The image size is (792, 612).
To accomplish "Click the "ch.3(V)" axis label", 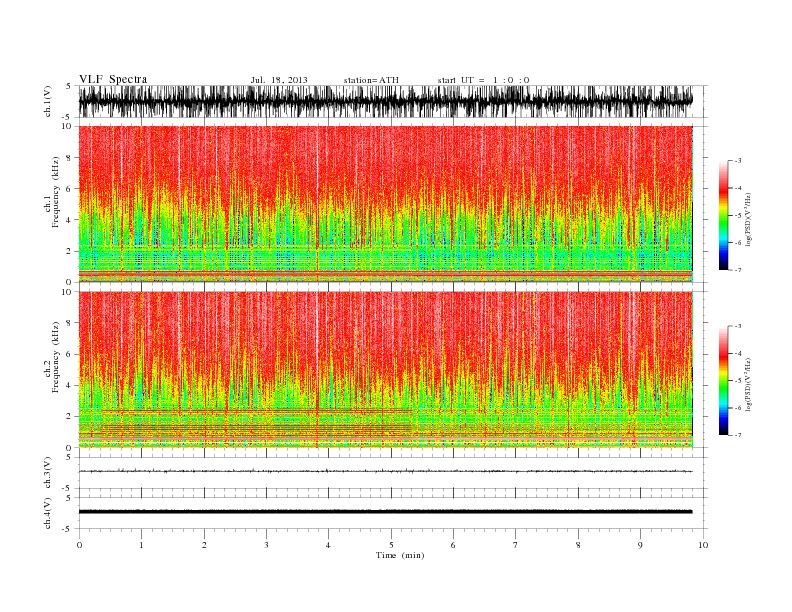I will (48, 473).
